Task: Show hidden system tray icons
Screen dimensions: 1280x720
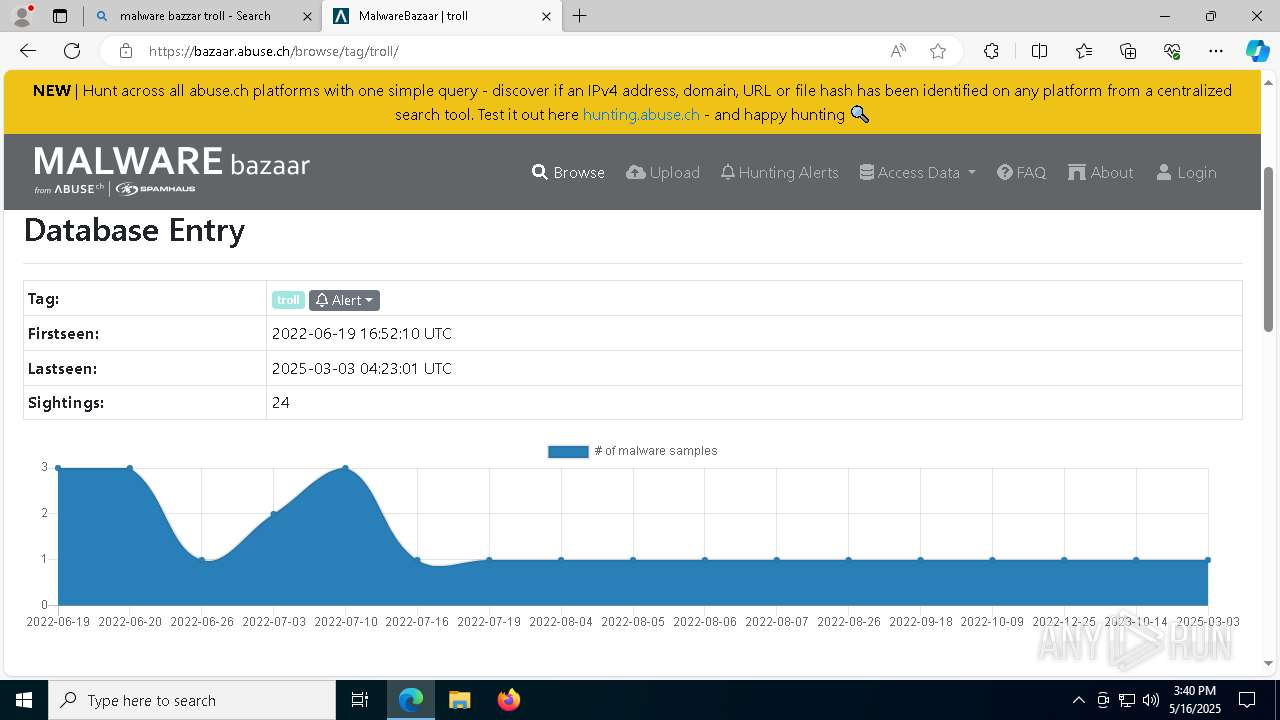Action: pyautogui.click(x=1078, y=700)
